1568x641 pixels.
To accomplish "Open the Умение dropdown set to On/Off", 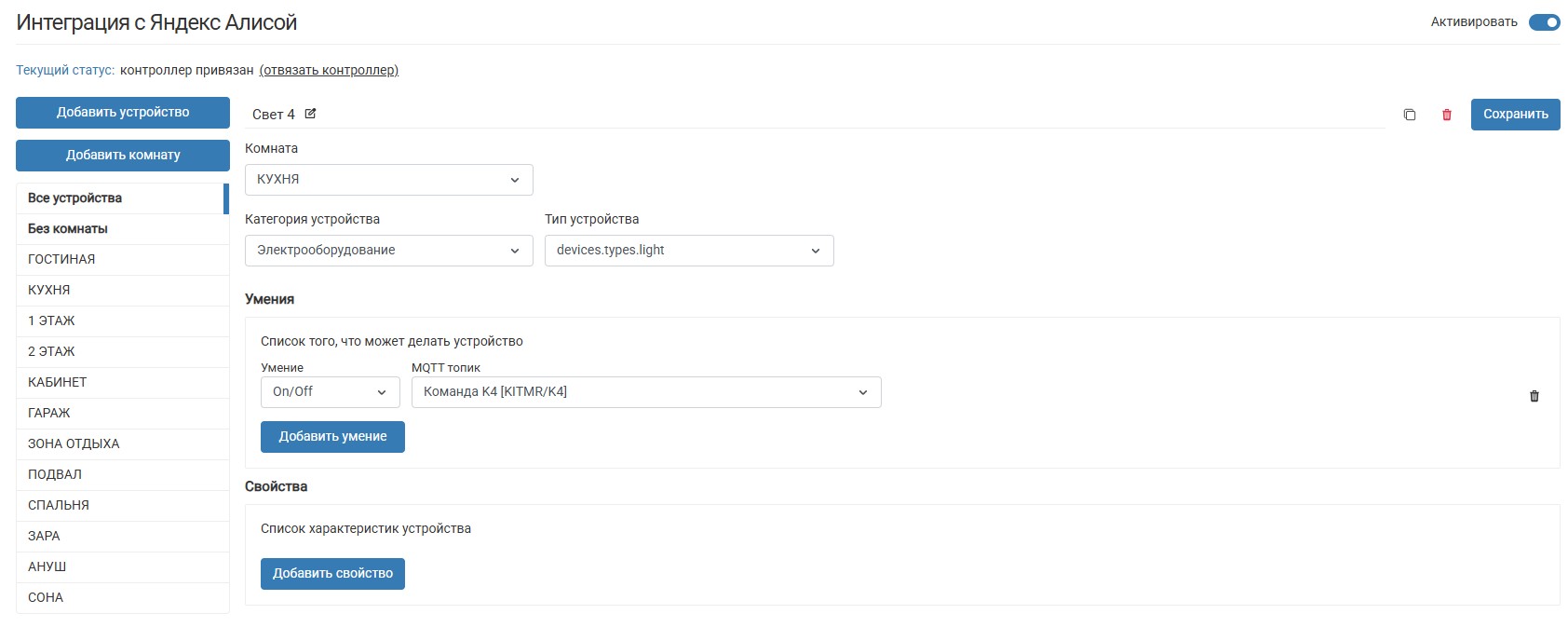I will tap(331, 392).
